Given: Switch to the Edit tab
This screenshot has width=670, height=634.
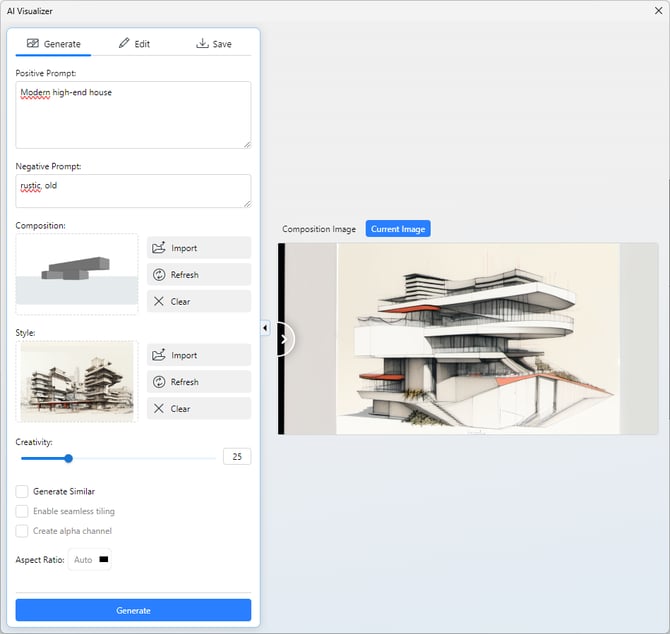Looking at the screenshot, I should click(x=134, y=44).
